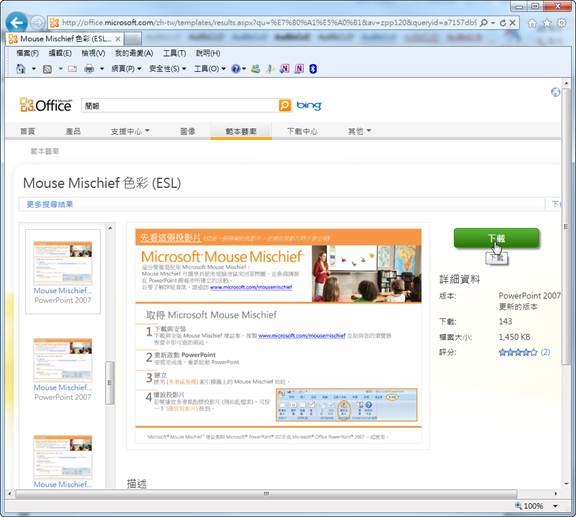
Task: Open the 網頁(P) dropdown
Action: (x=126, y=69)
